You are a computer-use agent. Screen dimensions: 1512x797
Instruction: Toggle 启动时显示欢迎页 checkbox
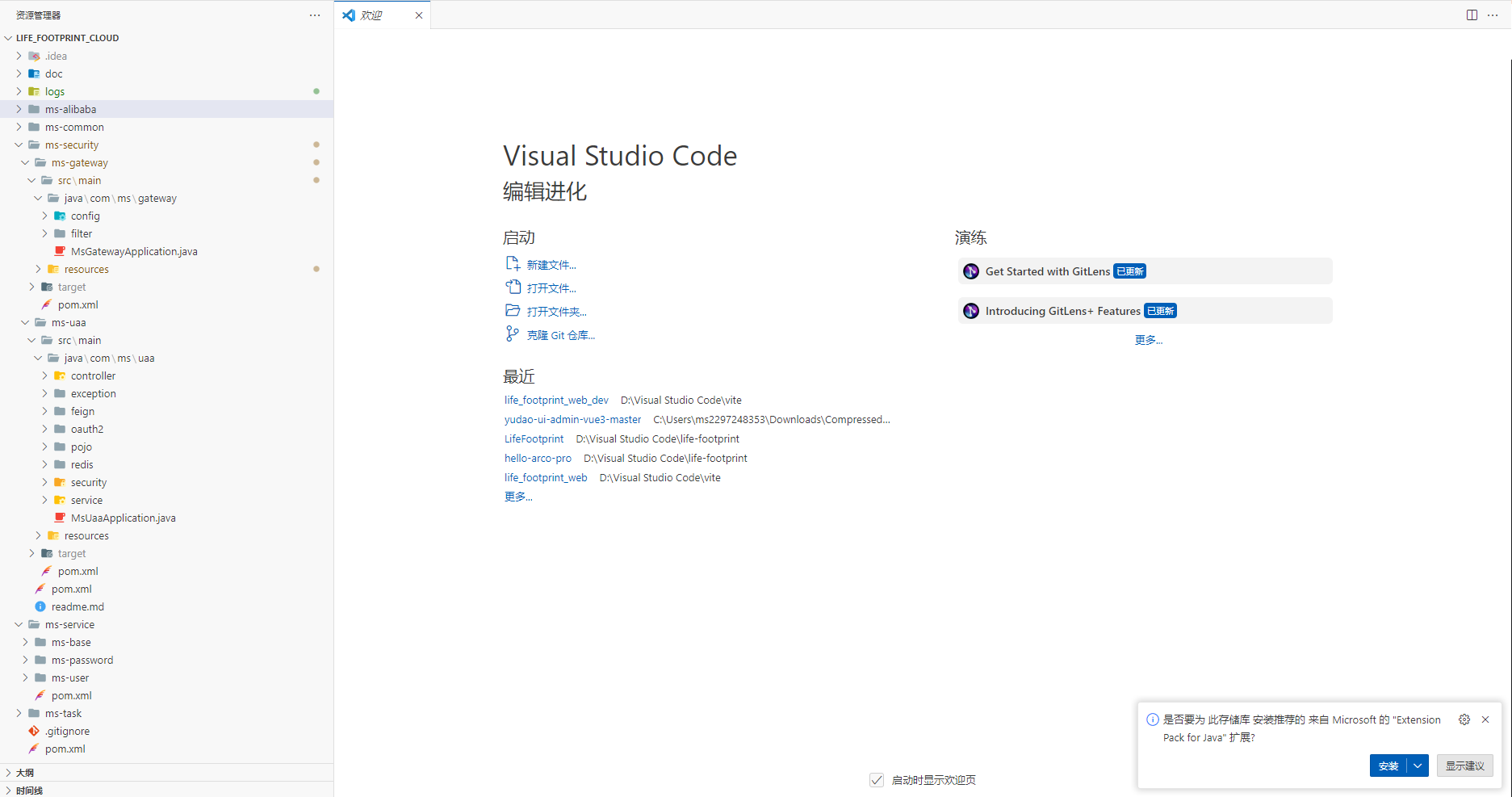(x=877, y=780)
